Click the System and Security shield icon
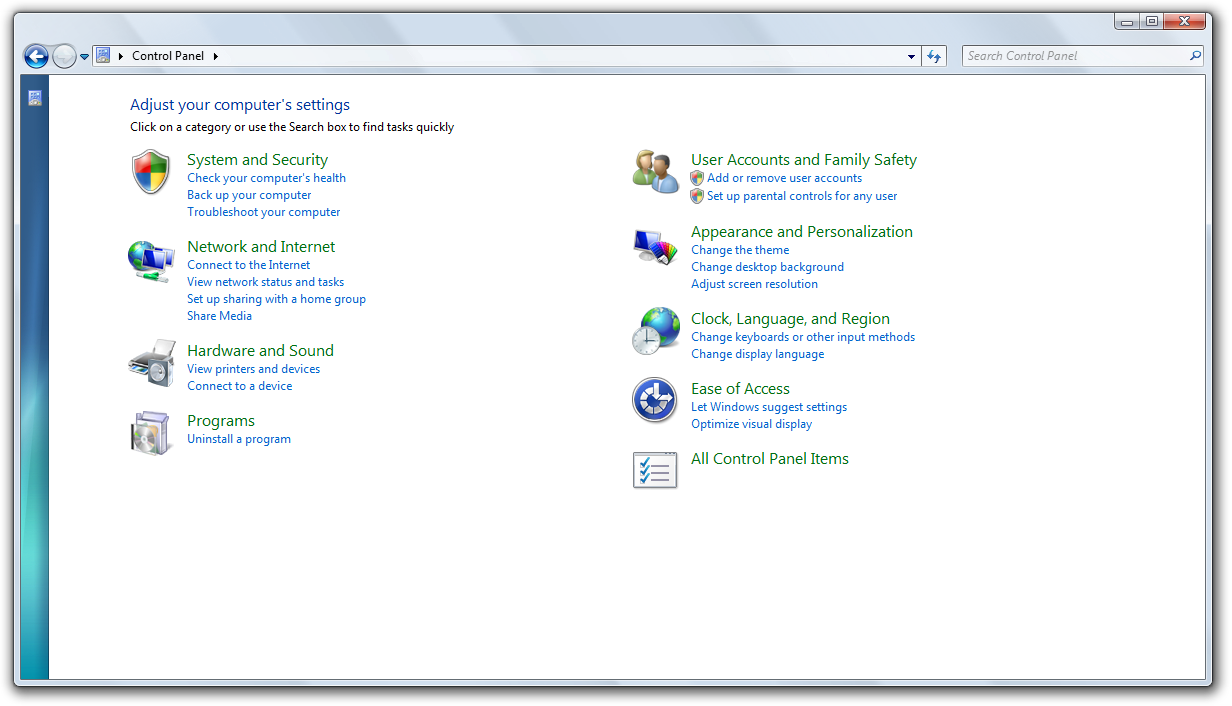Image resolution: width=1232 pixels, height=706 pixels. click(151, 172)
